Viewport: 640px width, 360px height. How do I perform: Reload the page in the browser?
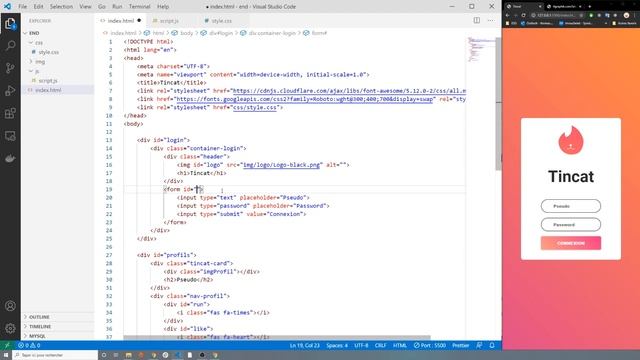click(x=524, y=15)
